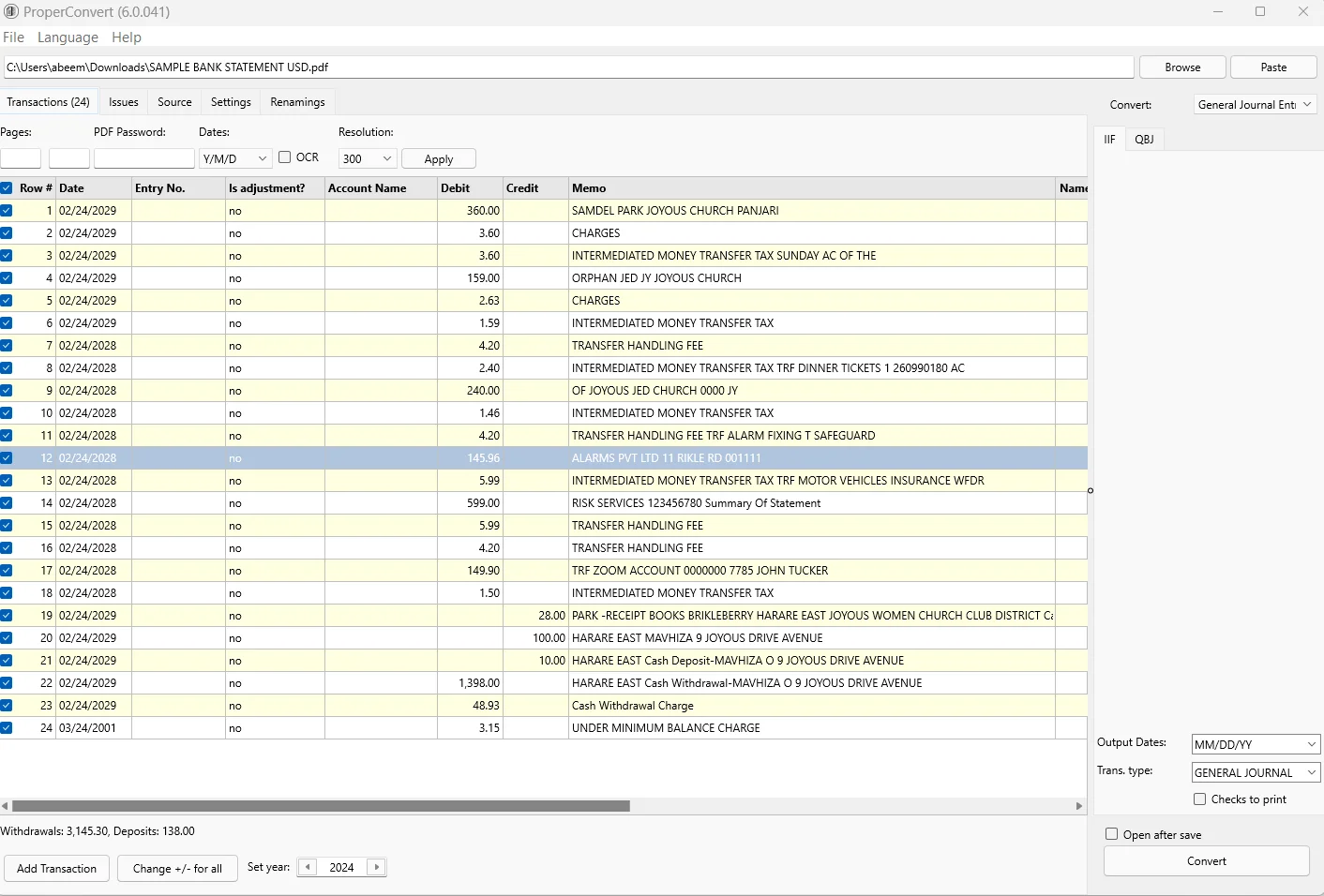Click the Set year 2024 field
This screenshot has width=1324, height=896.
coord(341,867)
